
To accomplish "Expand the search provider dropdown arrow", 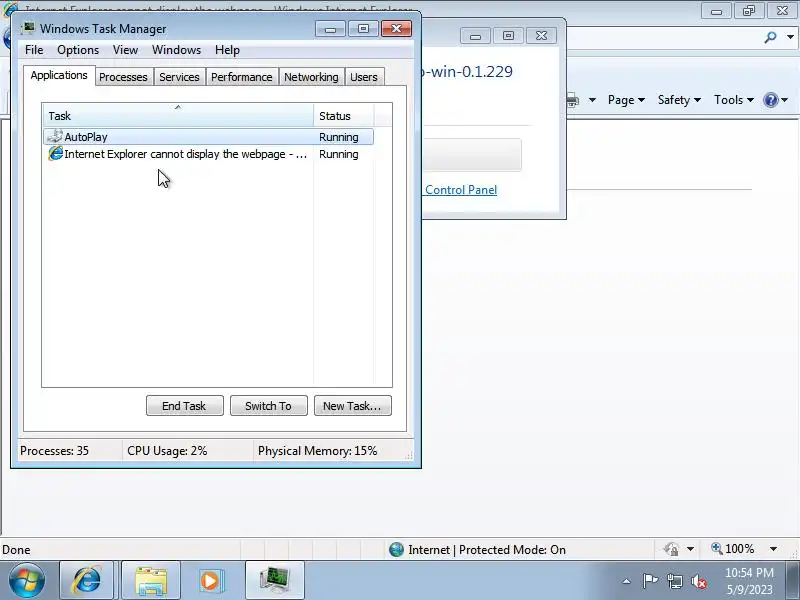I will coord(790,37).
